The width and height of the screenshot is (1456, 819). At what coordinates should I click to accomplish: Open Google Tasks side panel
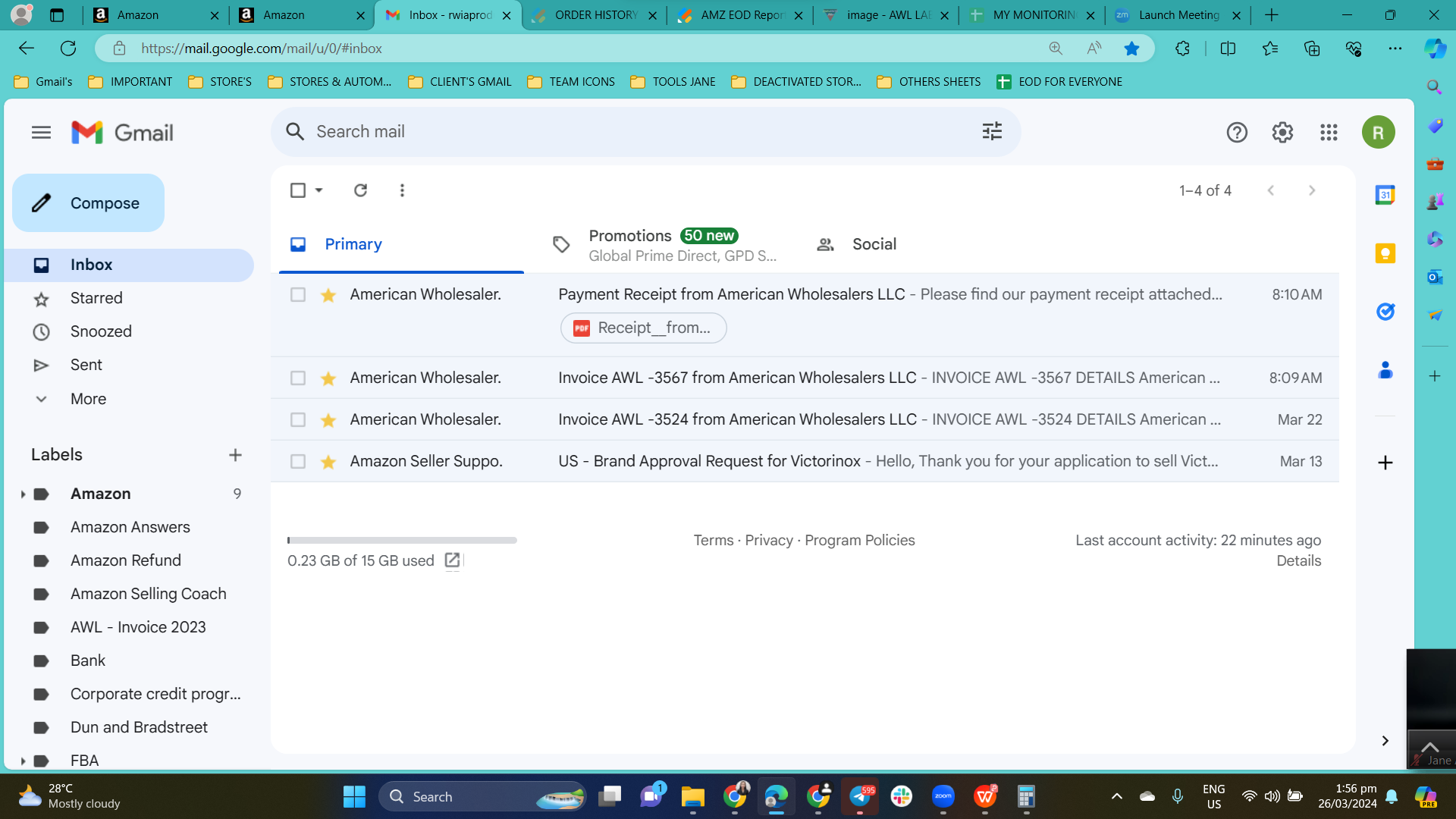coord(1385,312)
